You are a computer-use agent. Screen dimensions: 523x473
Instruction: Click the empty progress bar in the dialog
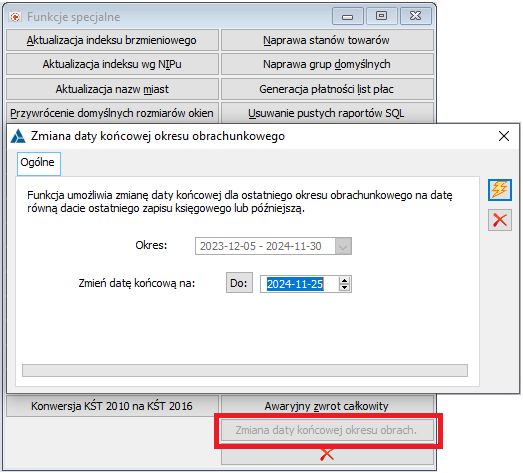245,371
